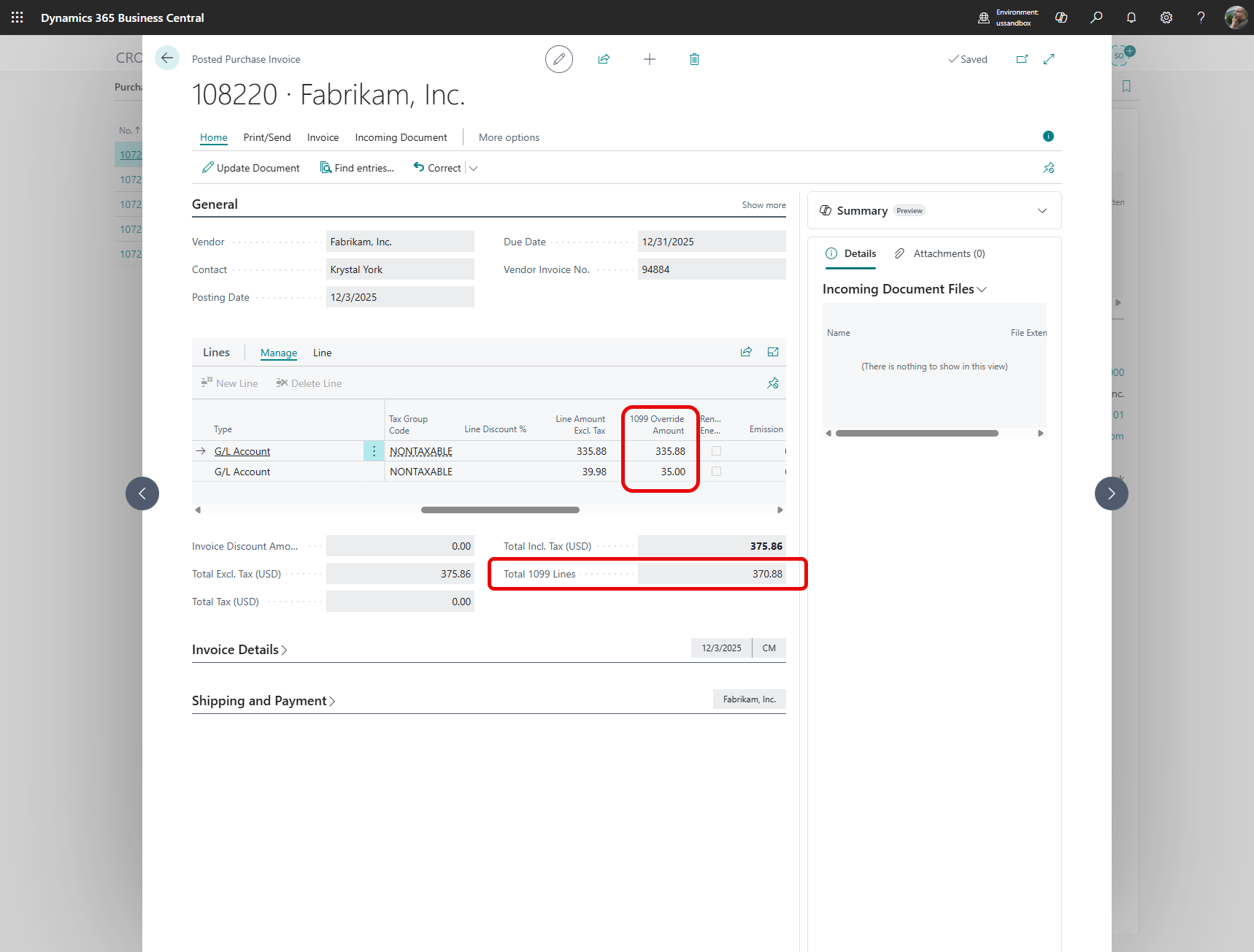Click the pencil edit icon
This screenshot has height=952, width=1254.
[558, 59]
